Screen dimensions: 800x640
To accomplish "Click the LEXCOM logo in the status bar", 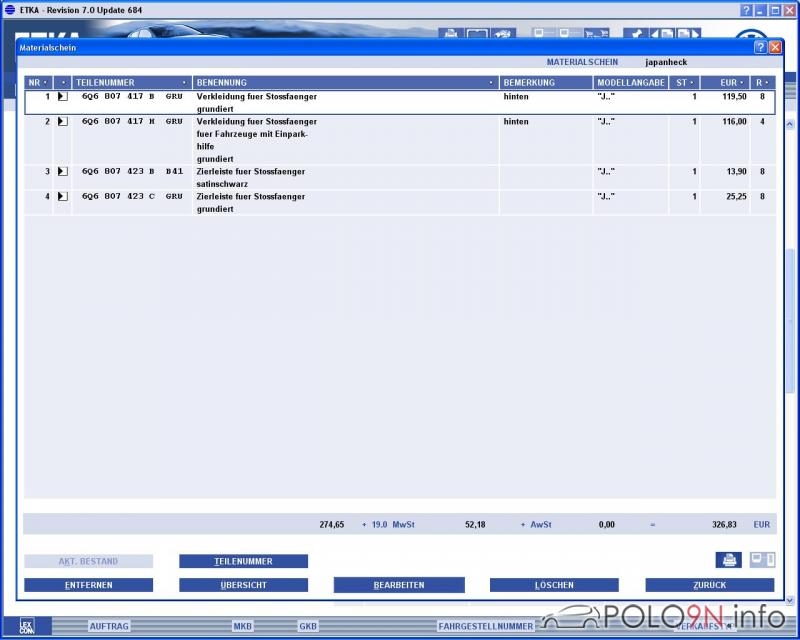I will tap(26, 626).
